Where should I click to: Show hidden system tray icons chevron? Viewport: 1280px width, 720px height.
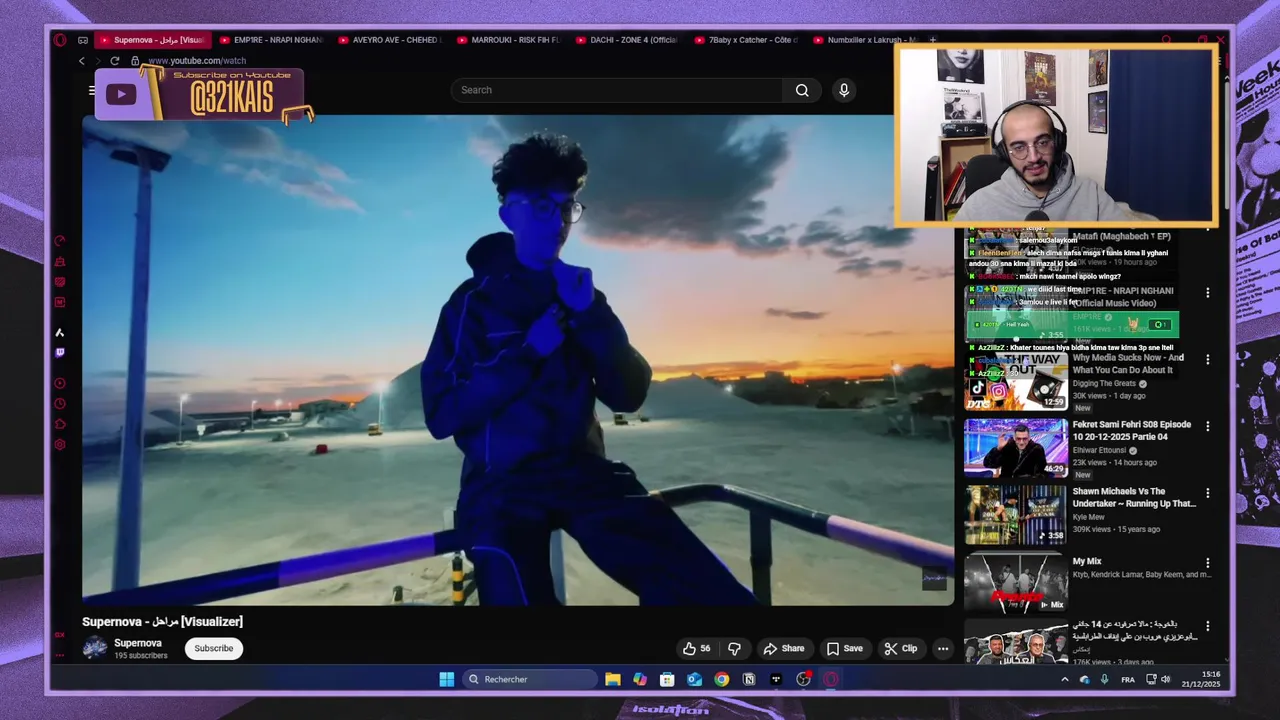[1064, 679]
